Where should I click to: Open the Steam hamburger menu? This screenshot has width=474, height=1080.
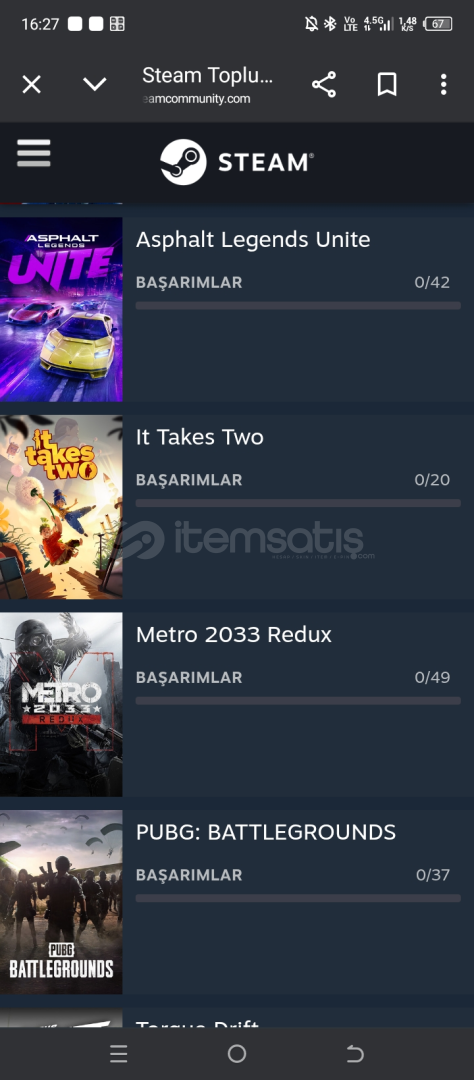click(x=34, y=153)
